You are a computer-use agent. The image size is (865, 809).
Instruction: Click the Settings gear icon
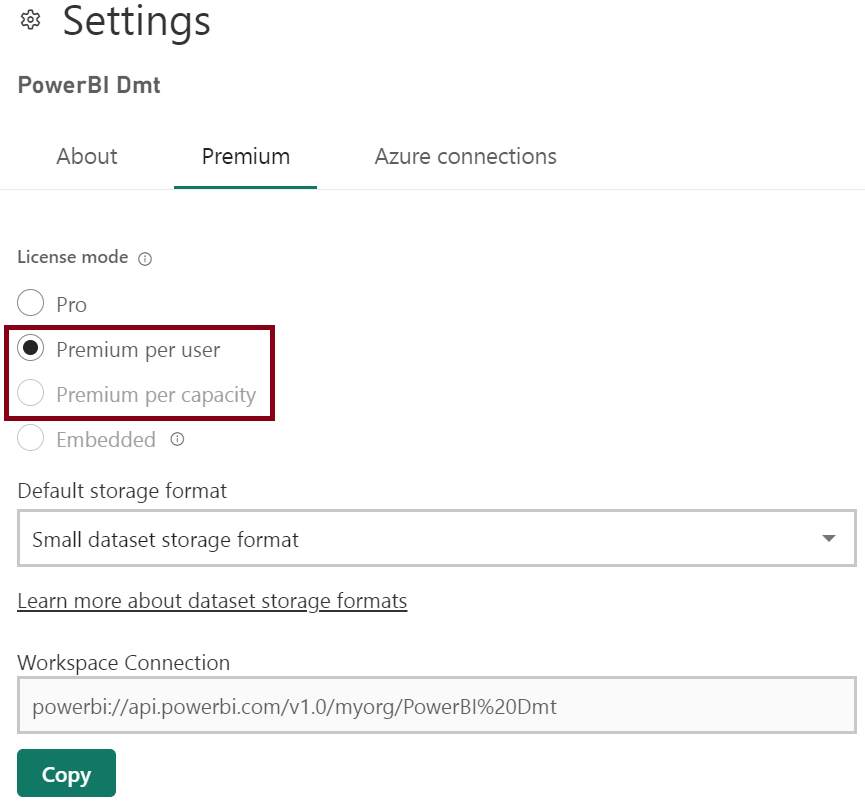pyautogui.click(x=30, y=20)
